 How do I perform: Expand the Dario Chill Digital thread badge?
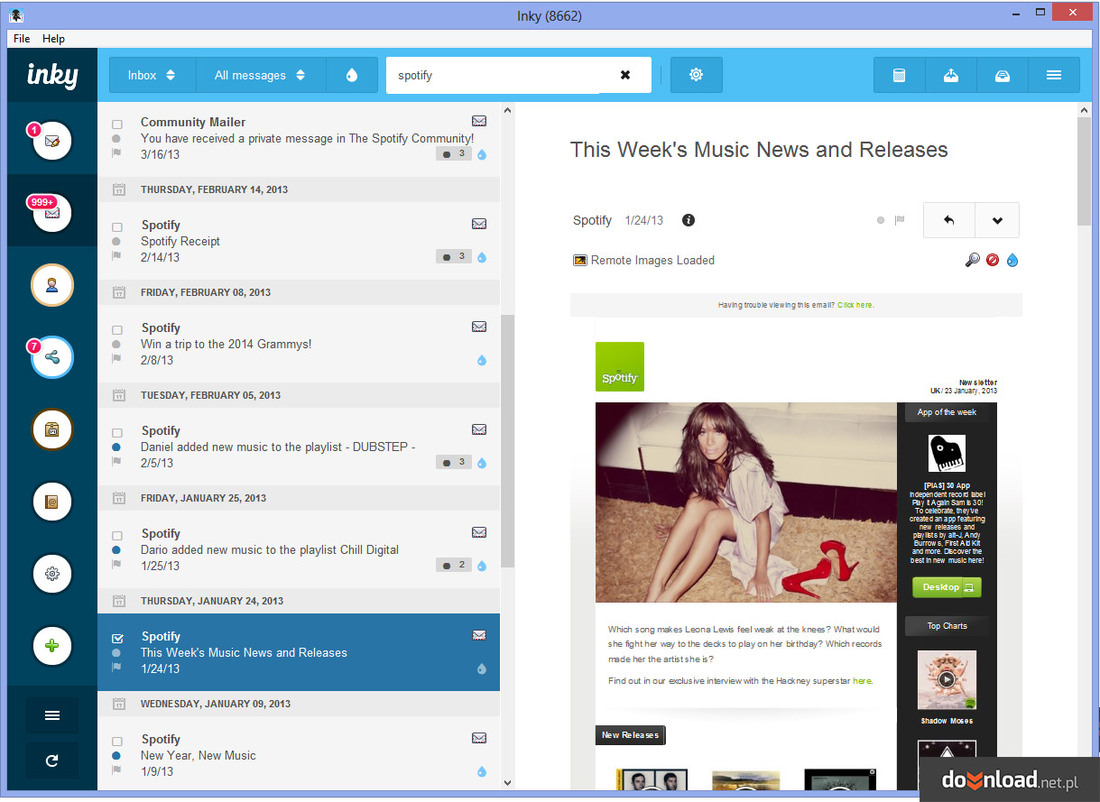pyautogui.click(x=454, y=565)
